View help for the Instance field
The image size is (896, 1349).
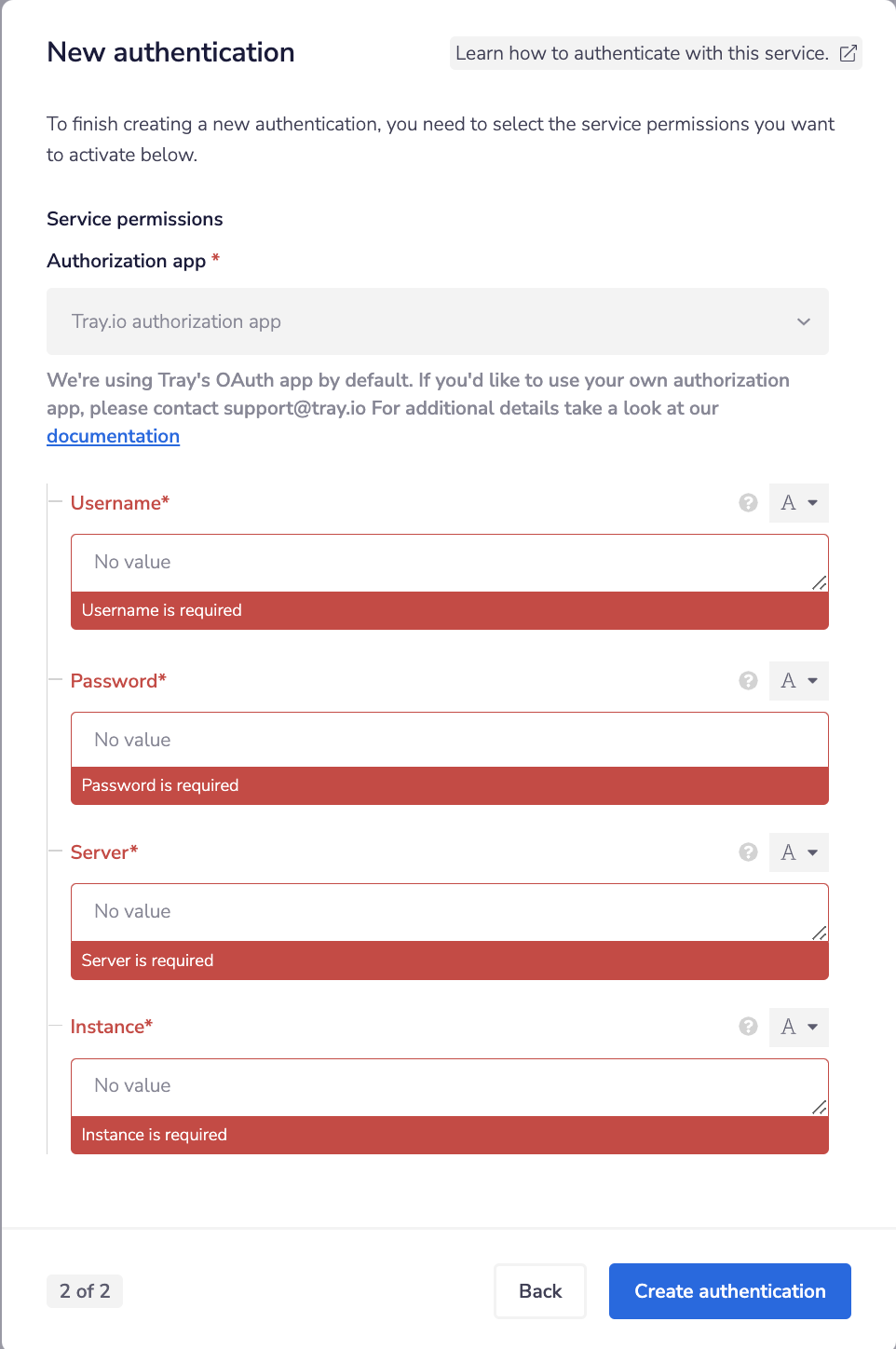748,1027
